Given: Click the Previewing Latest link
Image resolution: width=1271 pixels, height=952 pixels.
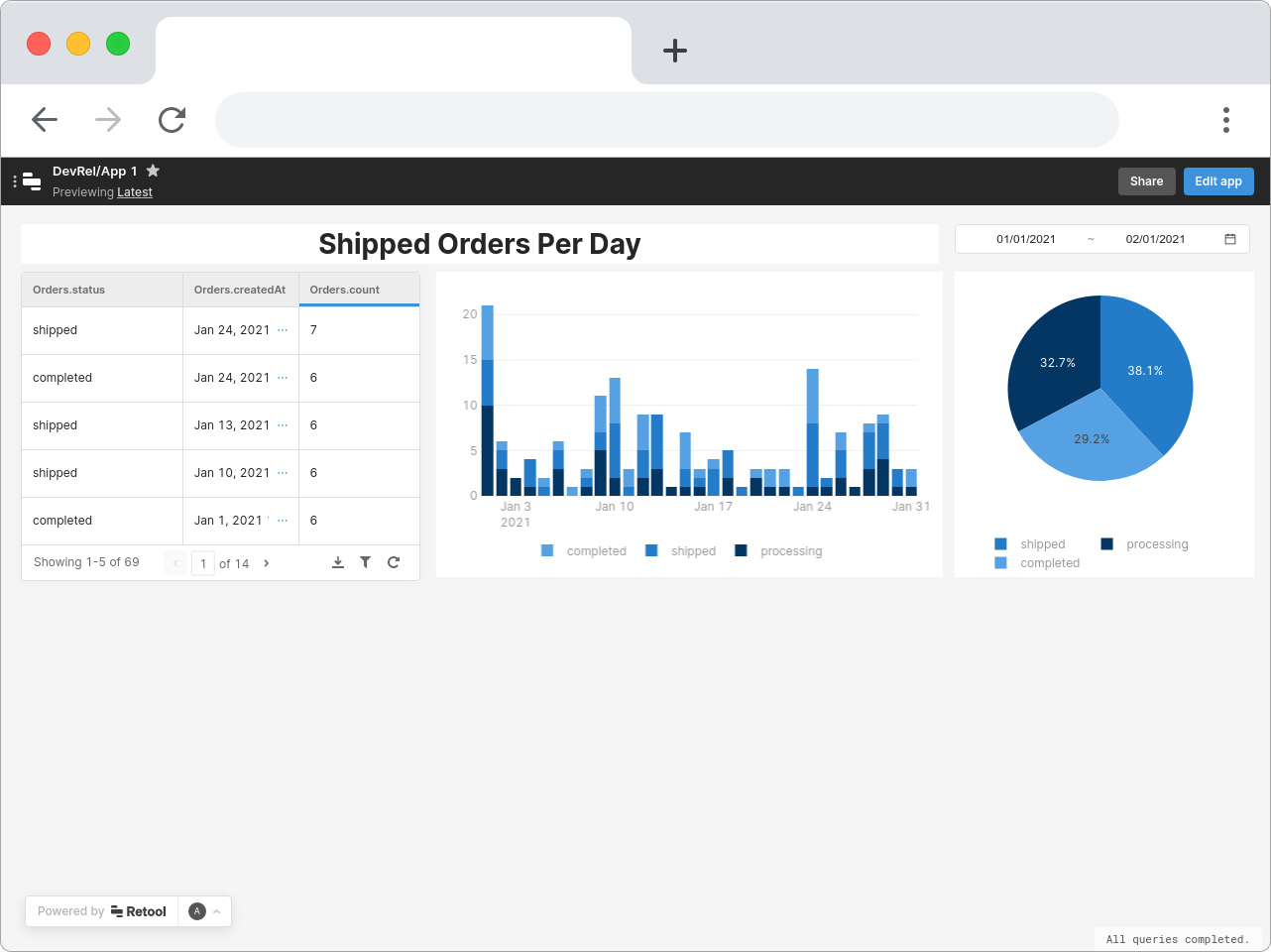Looking at the screenshot, I should click(x=134, y=191).
